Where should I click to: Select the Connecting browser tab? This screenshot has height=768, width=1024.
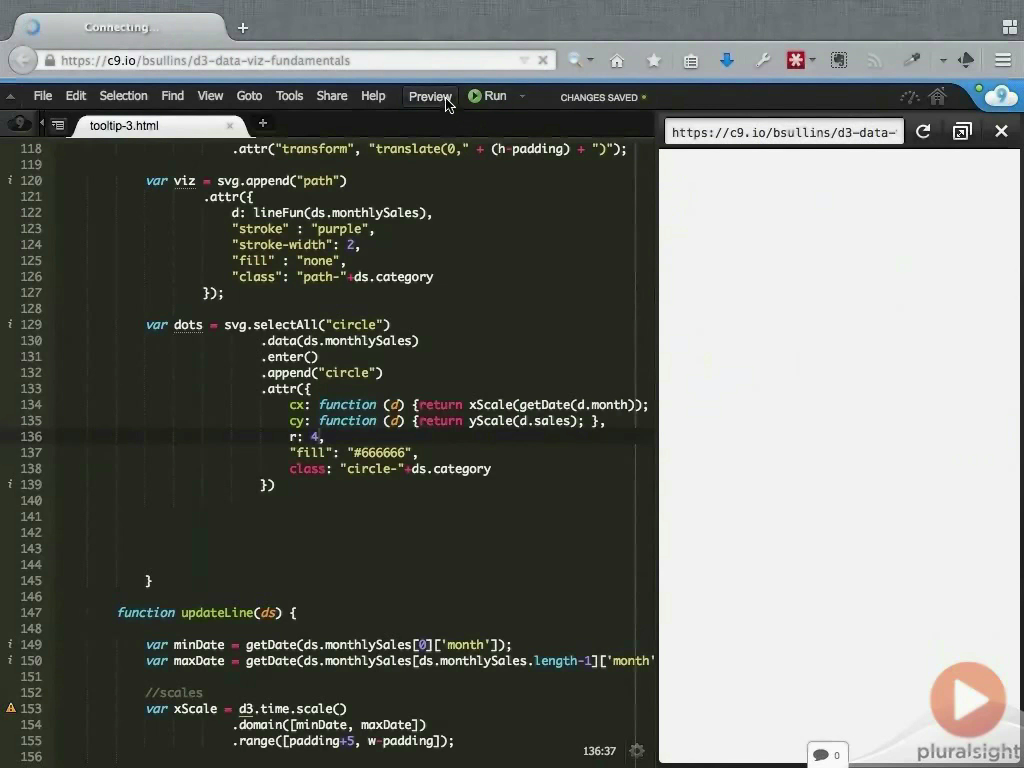pos(121,27)
